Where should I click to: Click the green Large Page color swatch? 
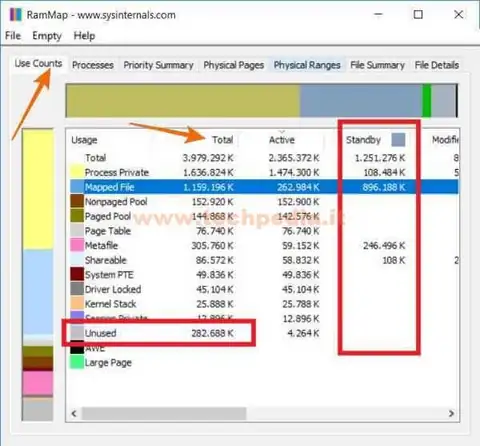coord(77,362)
